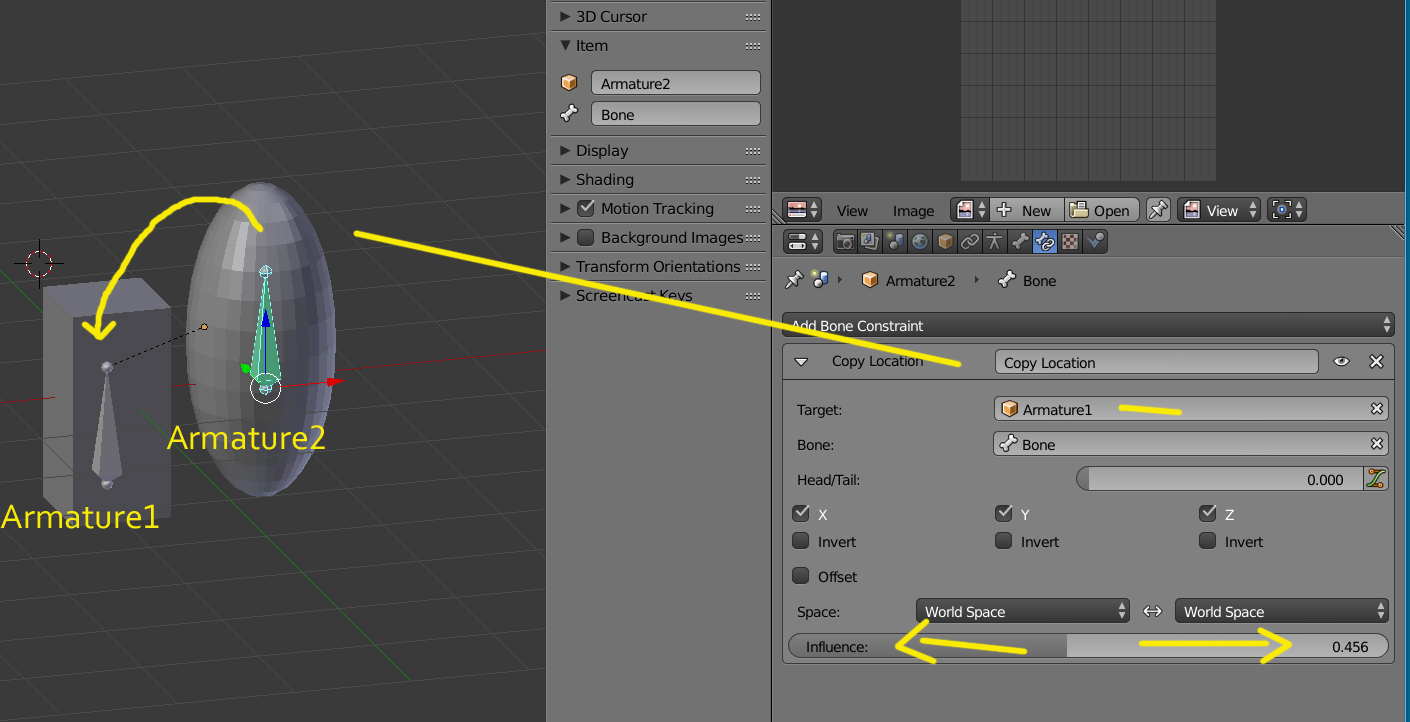1410x722 pixels.
Task: Click the B-Bone icon beside Head/Tail slider
Action: coord(1377,479)
